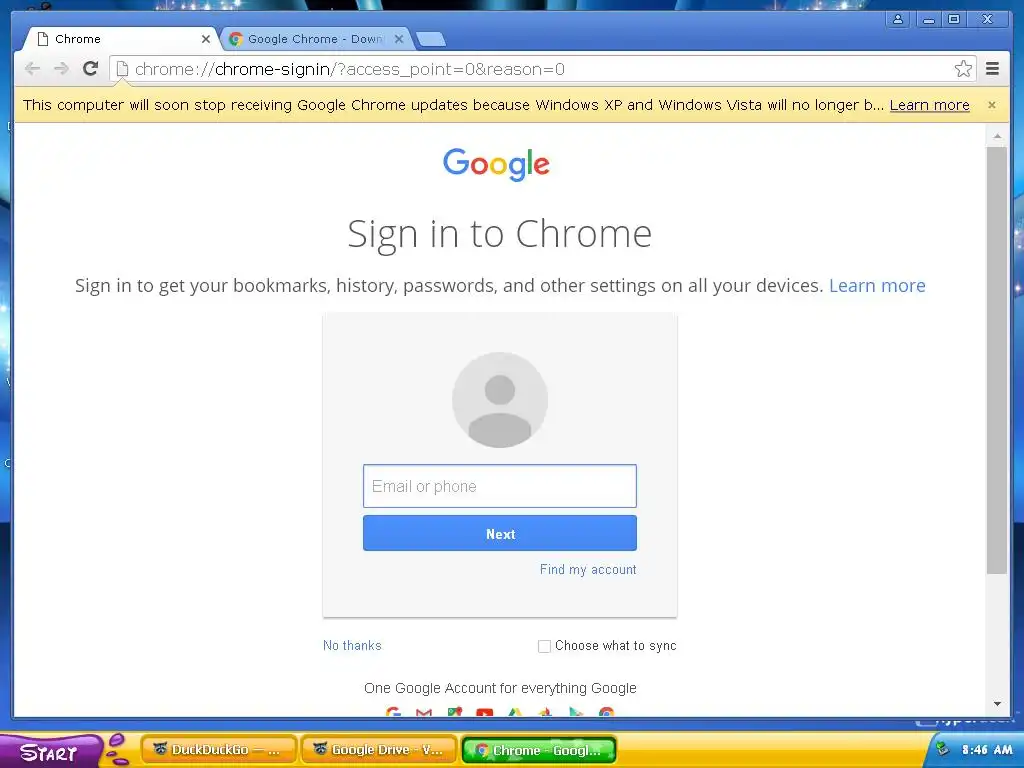Click the 8:46 AM clock
Screen dimensions: 1024x768
tap(987, 750)
